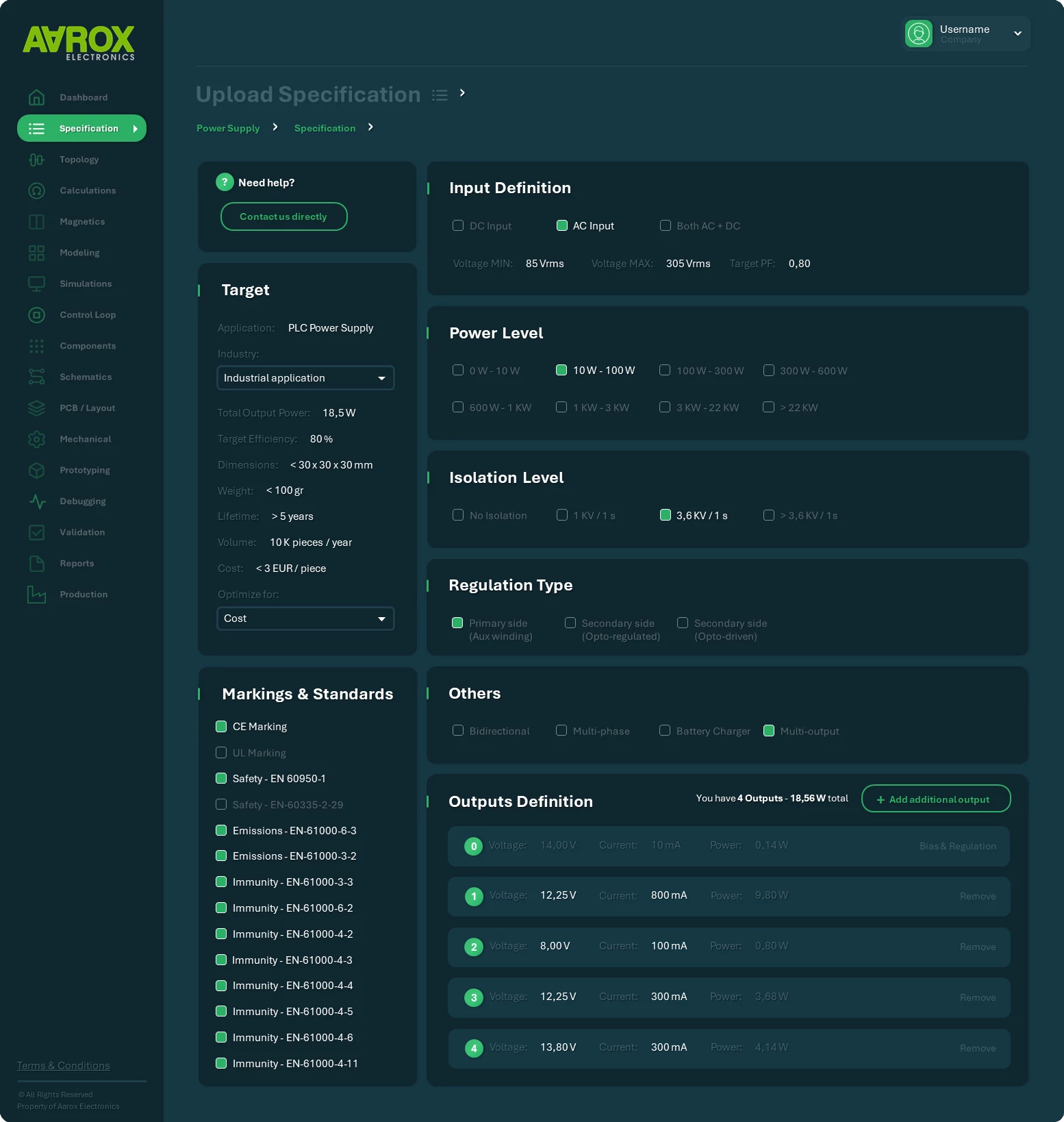Expand the Username account menu chevron
Image resolution: width=1064 pixels, height=1122 pixels.
pos(1017,34)
